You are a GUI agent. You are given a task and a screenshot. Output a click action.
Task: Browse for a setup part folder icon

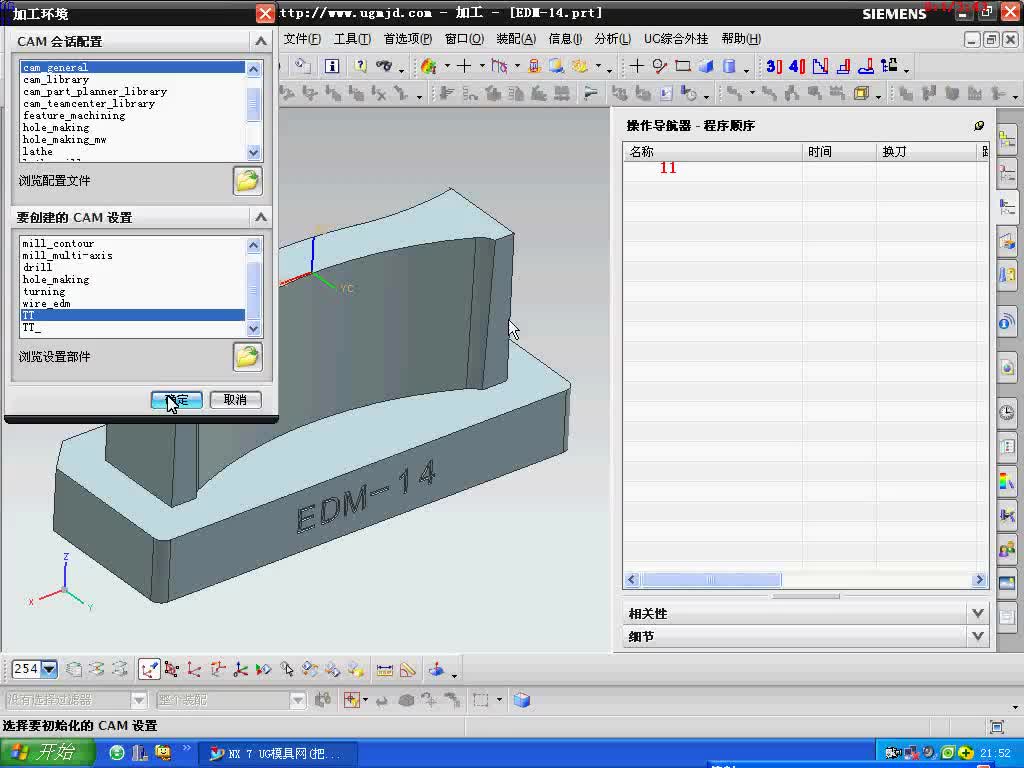coord(248,357)
